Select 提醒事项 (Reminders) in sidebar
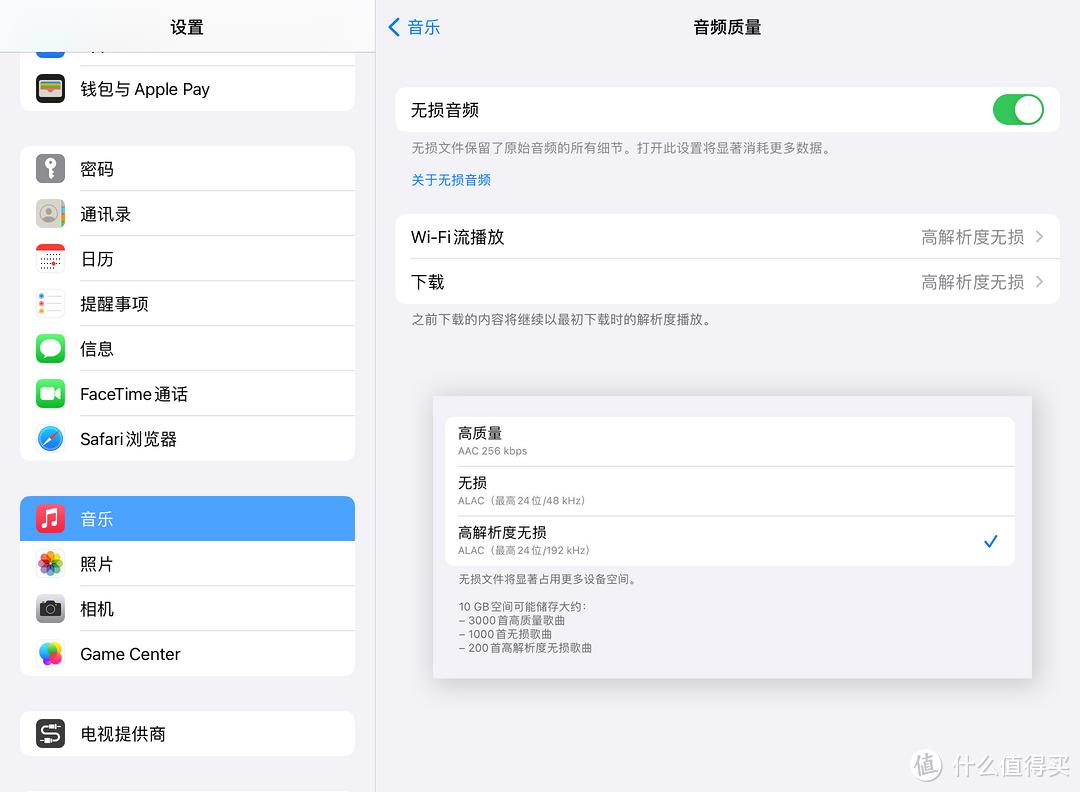The width and height of the screenshot is (1080, 792). point(51,303)
